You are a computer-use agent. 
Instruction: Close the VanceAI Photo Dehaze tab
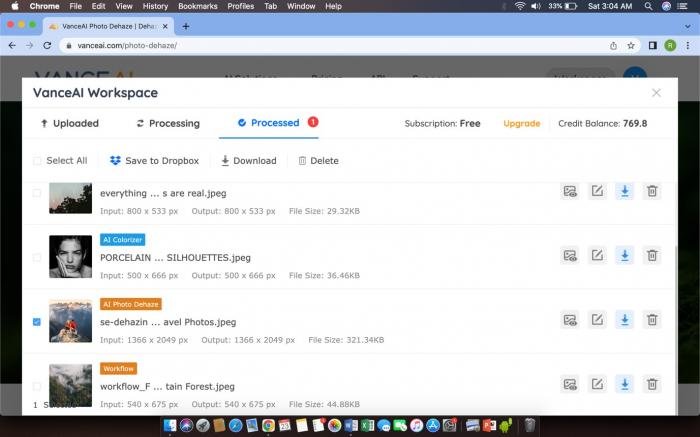tap(165, 26)
